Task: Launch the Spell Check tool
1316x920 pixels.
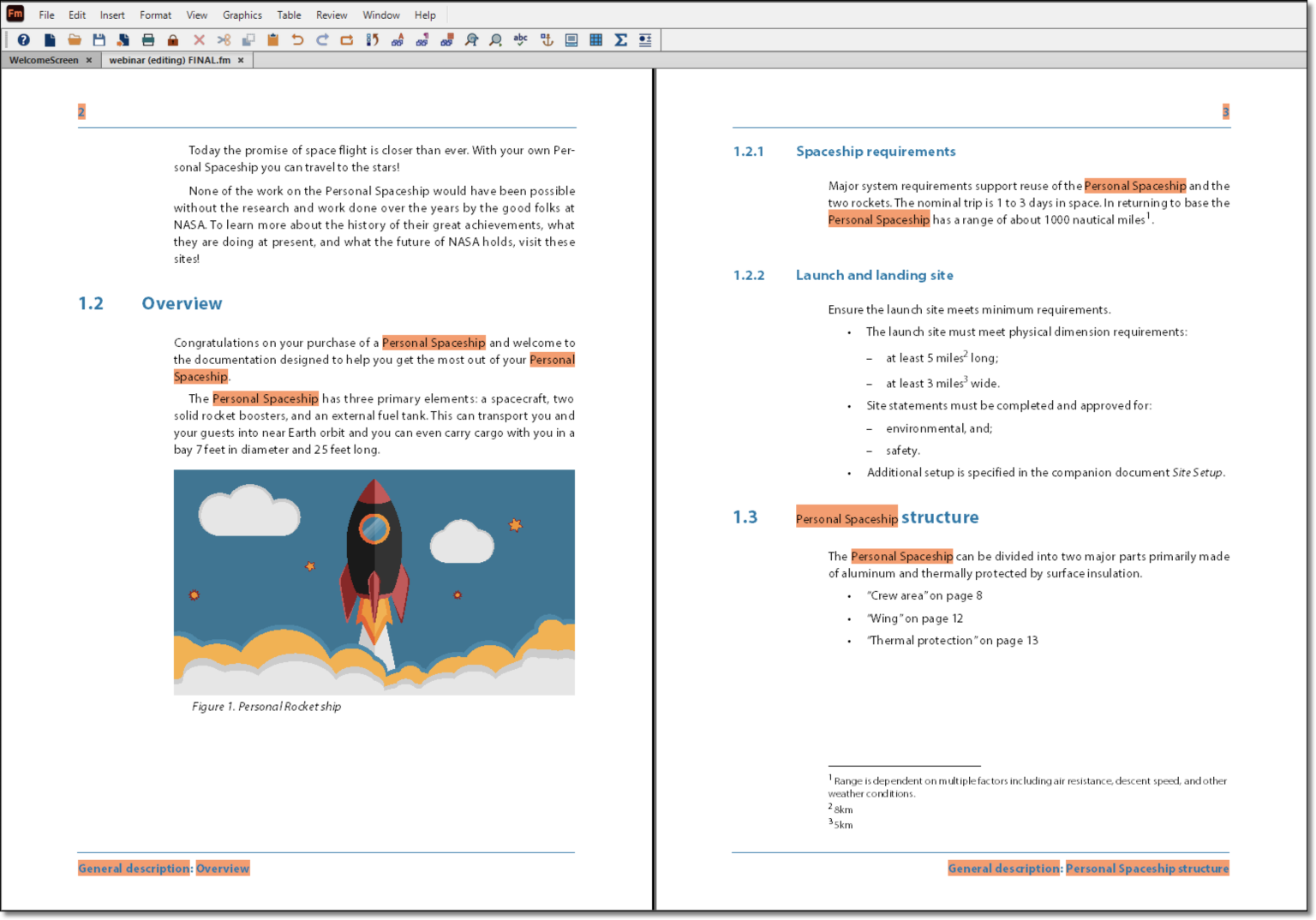Action: [520, 39]
